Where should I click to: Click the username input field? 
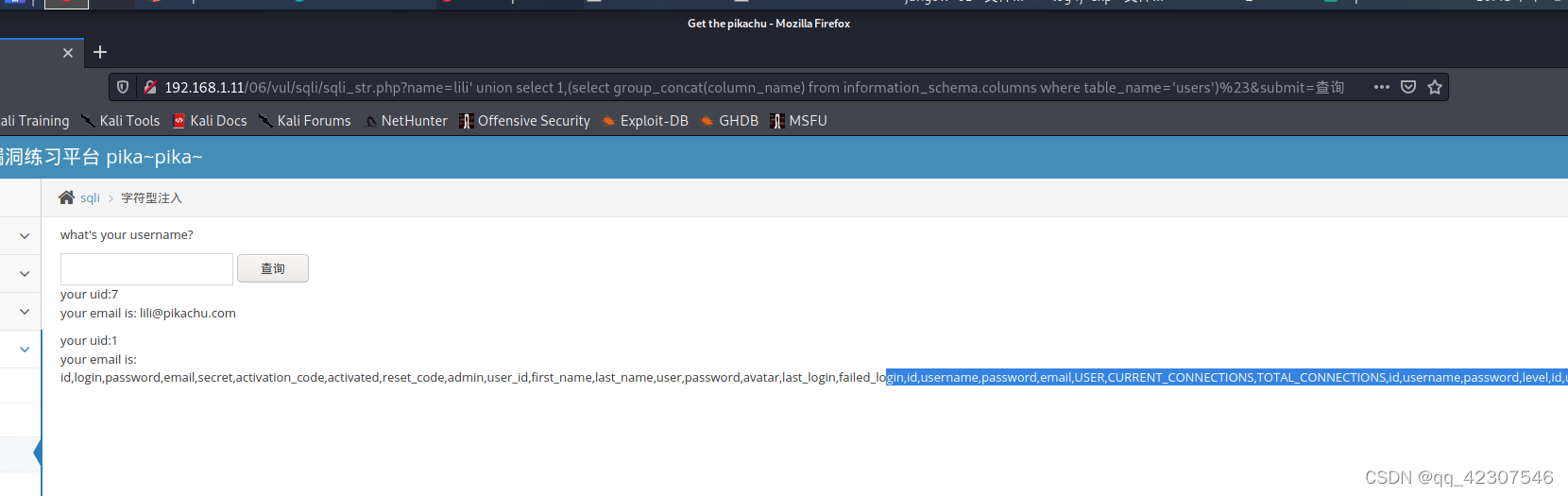[x=146, y=269]
